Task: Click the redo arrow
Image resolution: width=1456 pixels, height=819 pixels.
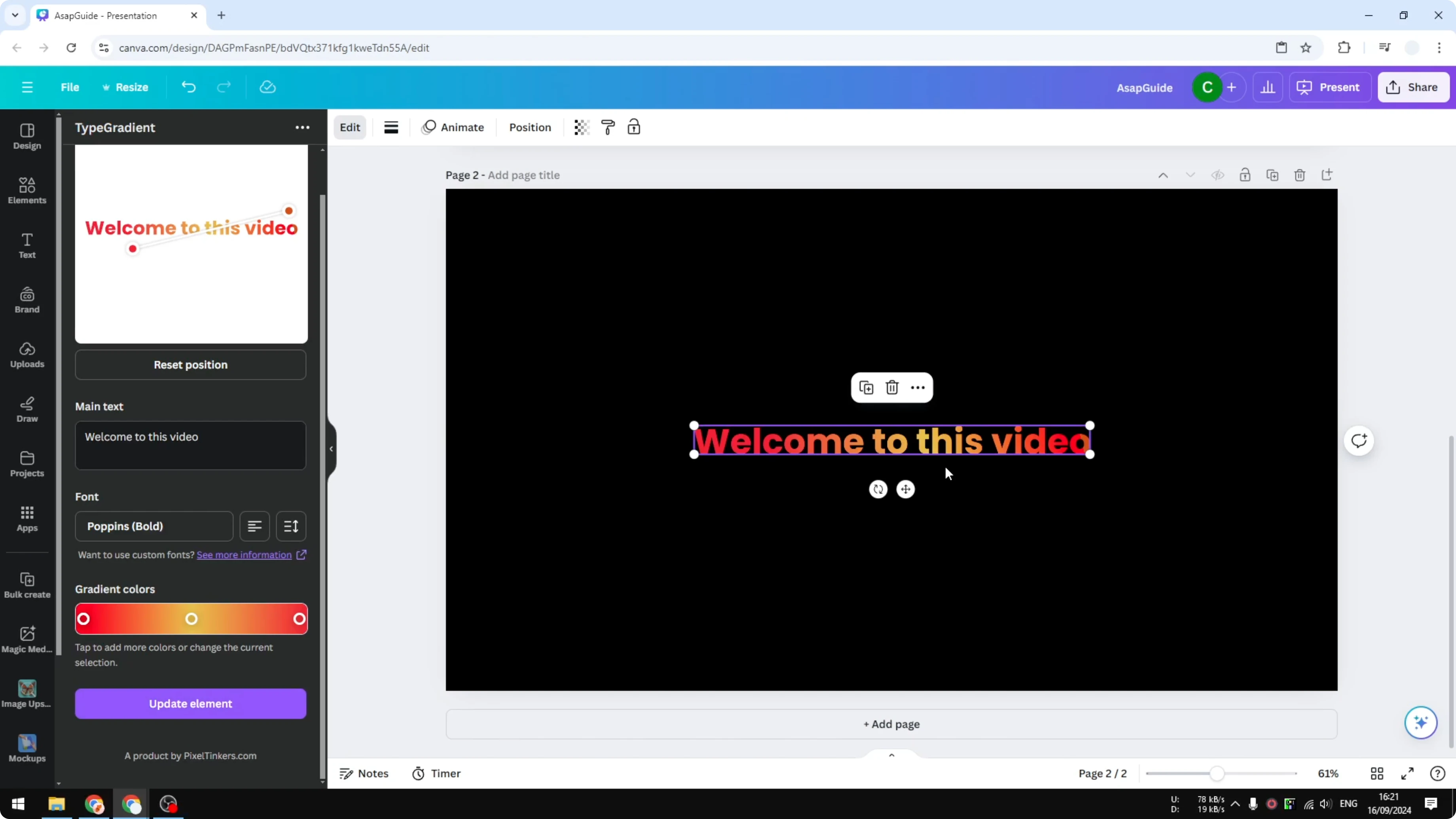Action: pos(224,87)
